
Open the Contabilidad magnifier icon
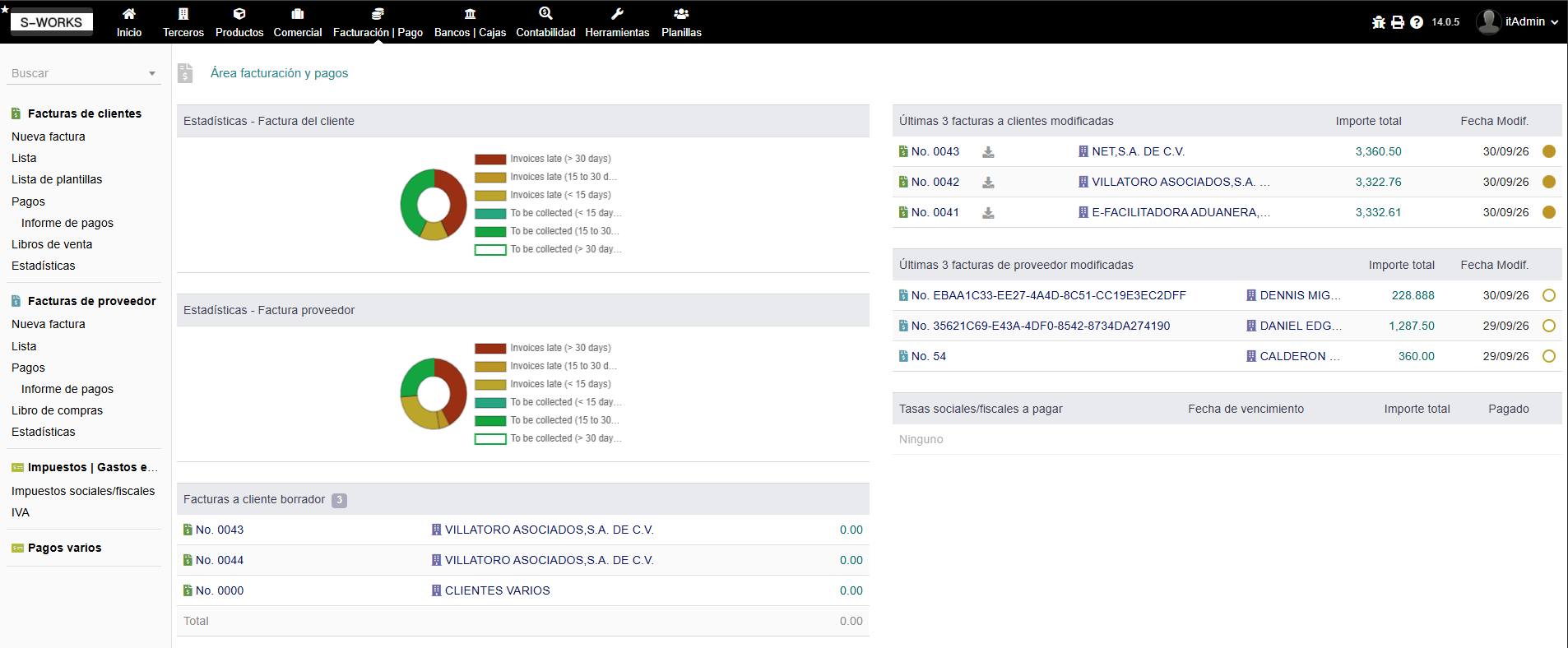(x=545, y=14)
